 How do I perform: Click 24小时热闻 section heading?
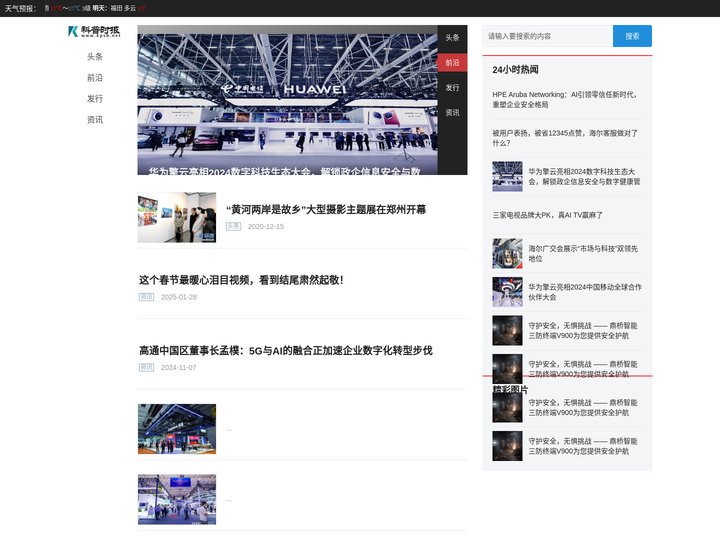[515, 70]
